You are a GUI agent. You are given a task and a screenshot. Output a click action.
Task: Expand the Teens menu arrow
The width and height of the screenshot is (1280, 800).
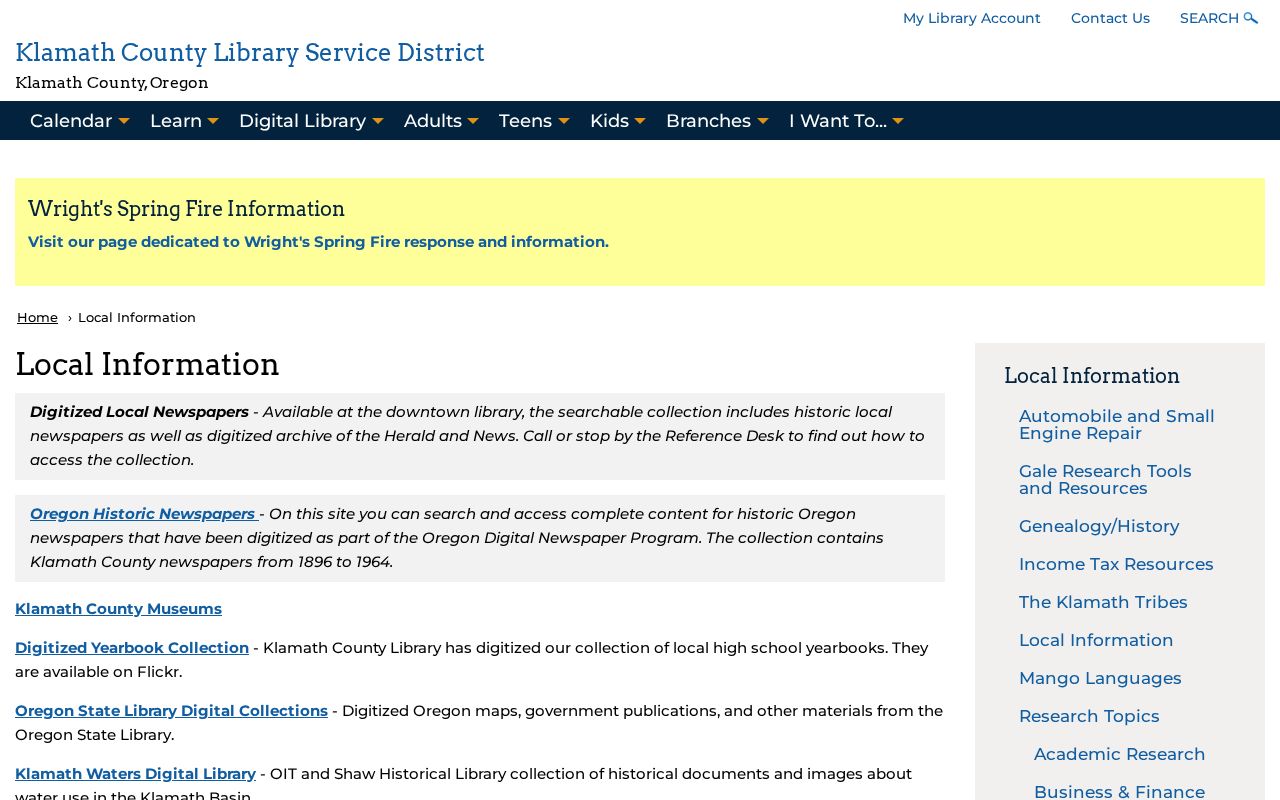564,121
